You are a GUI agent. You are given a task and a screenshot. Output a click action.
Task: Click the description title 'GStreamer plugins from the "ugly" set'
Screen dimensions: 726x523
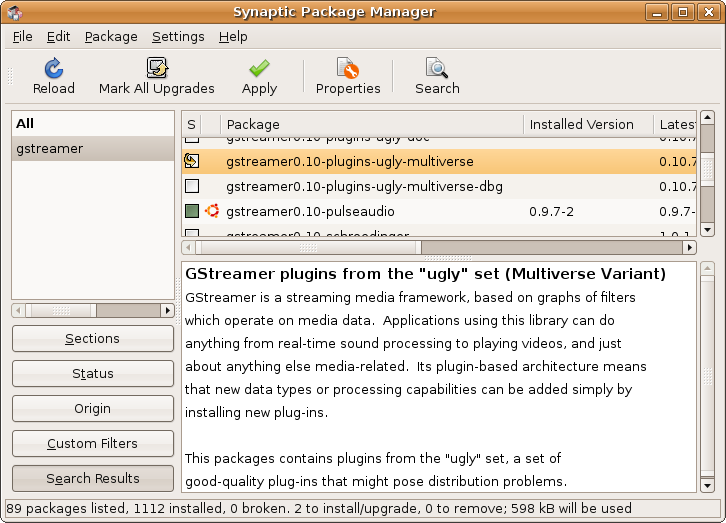click(342, 274)
